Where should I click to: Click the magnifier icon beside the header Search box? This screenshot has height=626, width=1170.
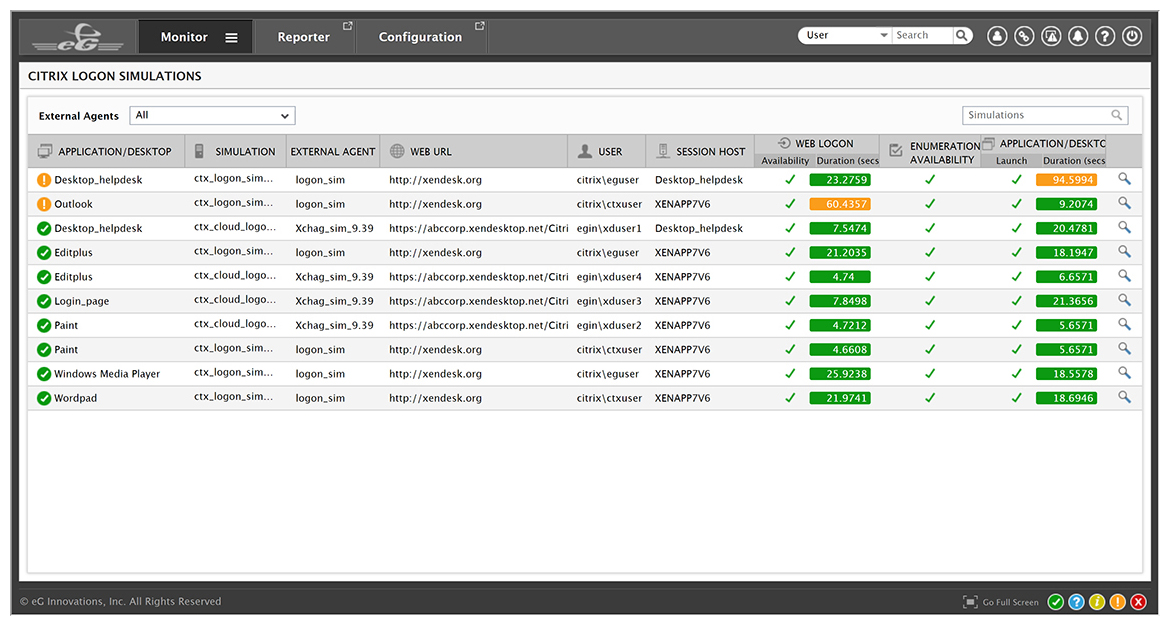(x=962, y=35)
